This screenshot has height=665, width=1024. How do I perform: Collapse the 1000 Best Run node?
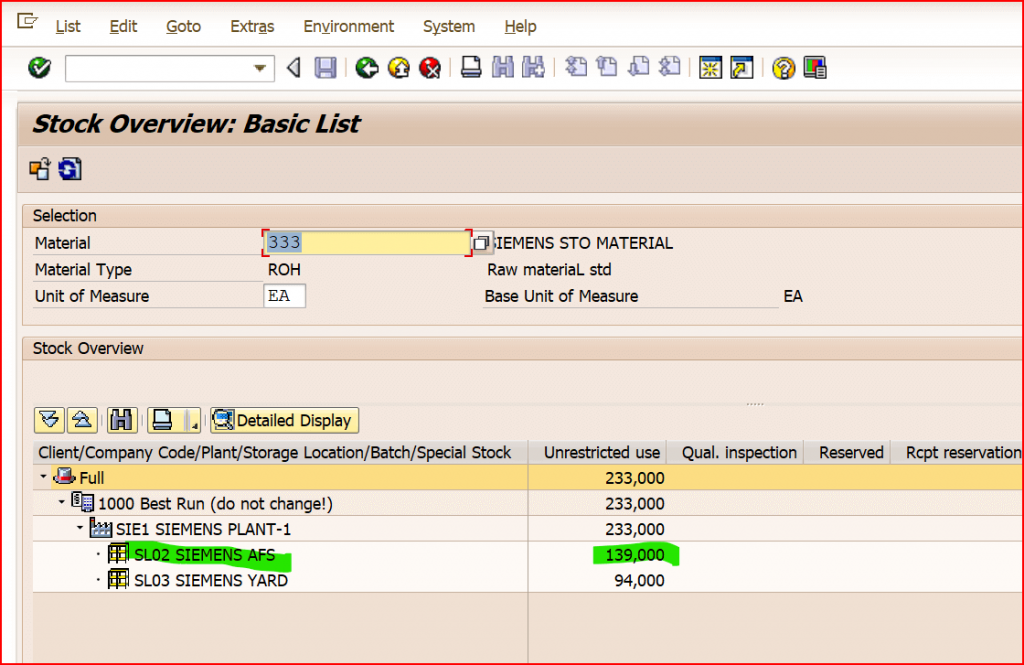click(x=61, y=502)
